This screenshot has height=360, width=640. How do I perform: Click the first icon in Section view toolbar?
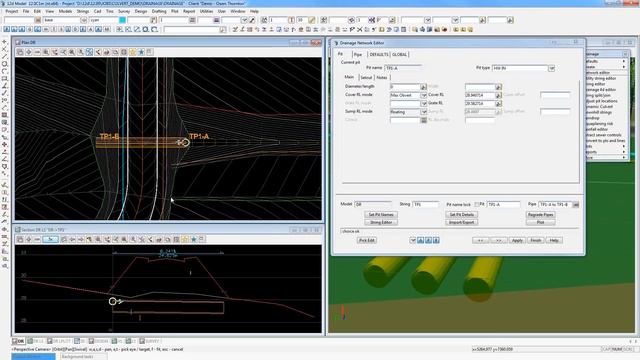(x=20, y=239)
